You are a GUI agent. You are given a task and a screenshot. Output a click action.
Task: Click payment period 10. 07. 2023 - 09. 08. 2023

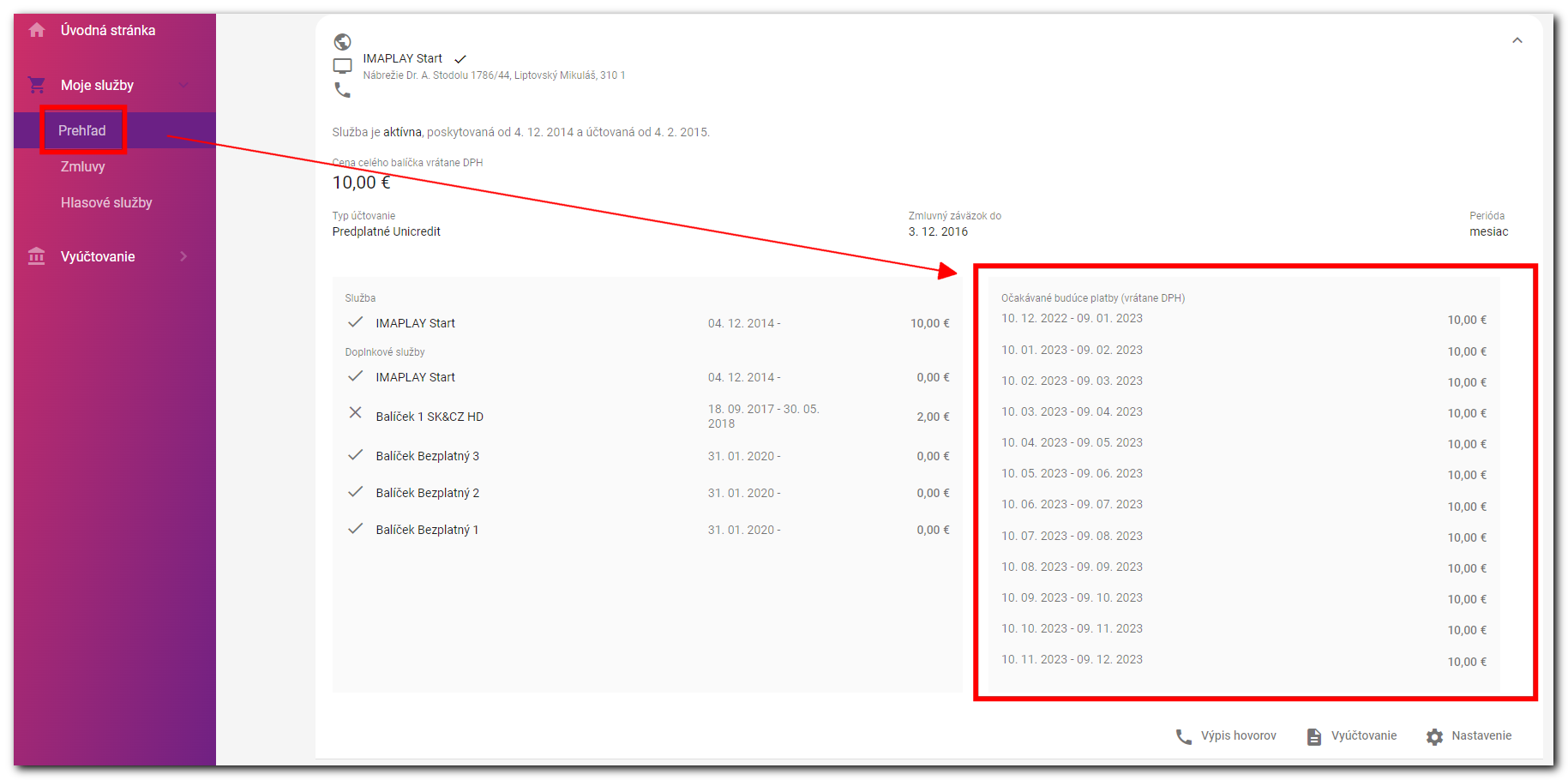click(1072, 536)
